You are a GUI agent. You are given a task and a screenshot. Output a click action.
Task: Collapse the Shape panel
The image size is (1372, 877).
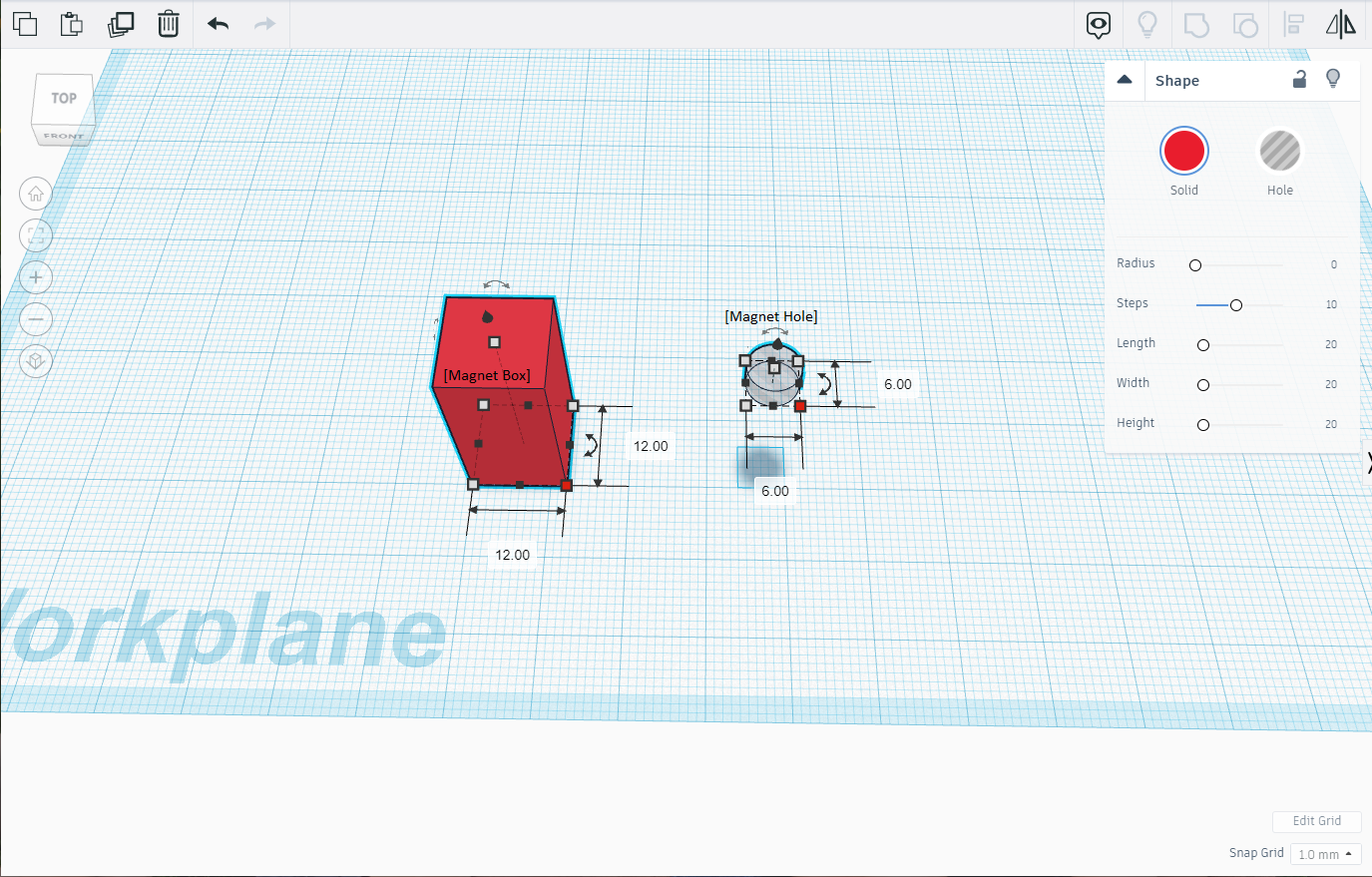click(x=1125, y=80)
